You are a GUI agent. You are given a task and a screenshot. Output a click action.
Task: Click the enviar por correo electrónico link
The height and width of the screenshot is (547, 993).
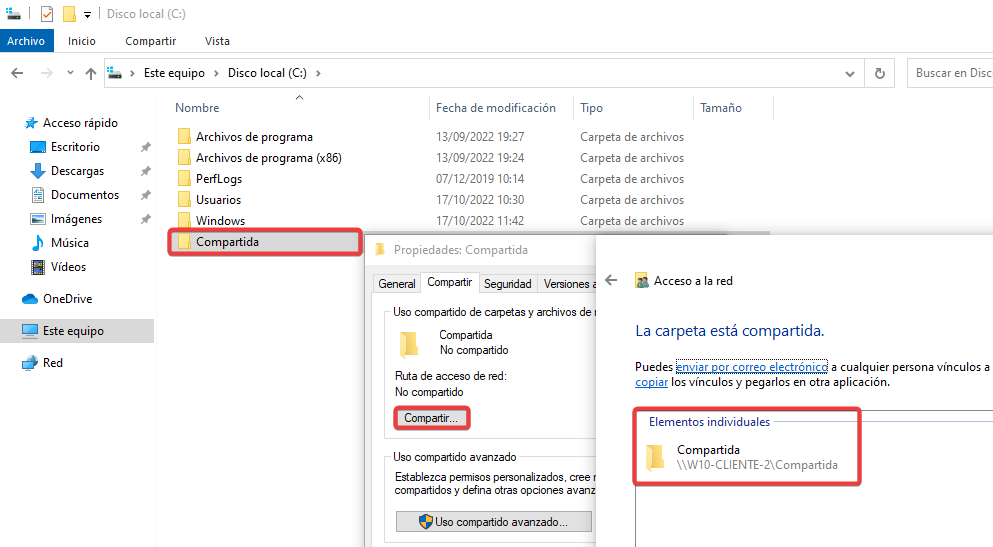point(751,367)
